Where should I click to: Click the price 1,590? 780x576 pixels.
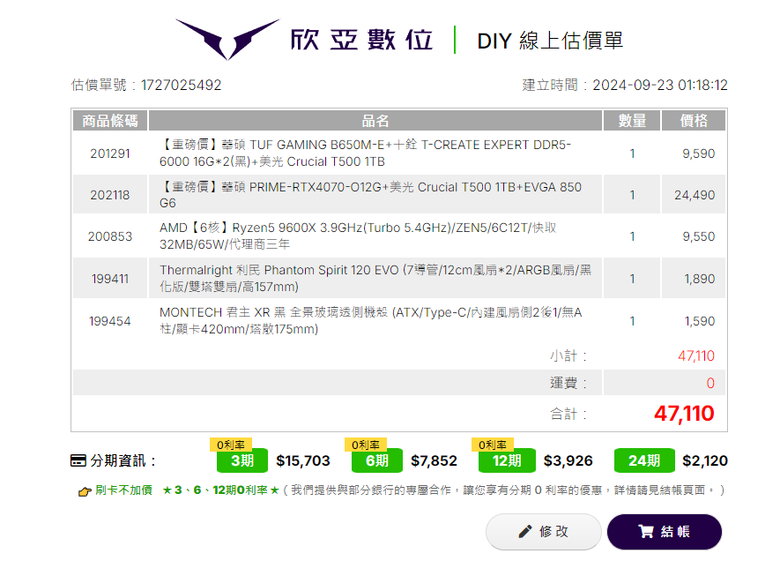(x=699, y=321)
